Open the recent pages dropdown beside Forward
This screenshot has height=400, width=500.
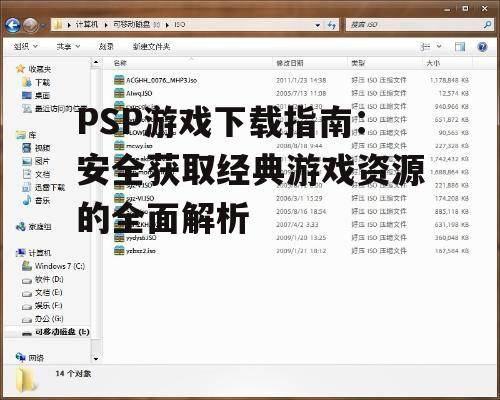point(43,25)
